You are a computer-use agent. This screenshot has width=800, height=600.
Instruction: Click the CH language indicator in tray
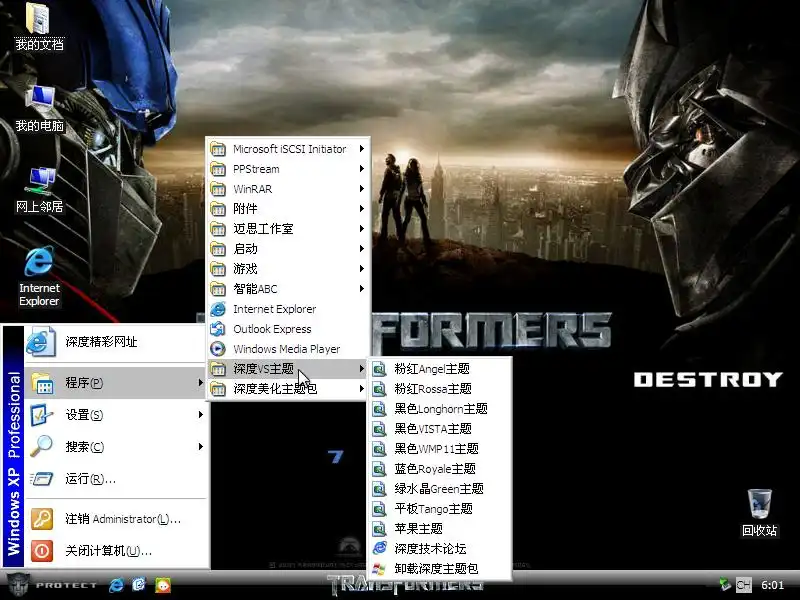tap(743, 585)
